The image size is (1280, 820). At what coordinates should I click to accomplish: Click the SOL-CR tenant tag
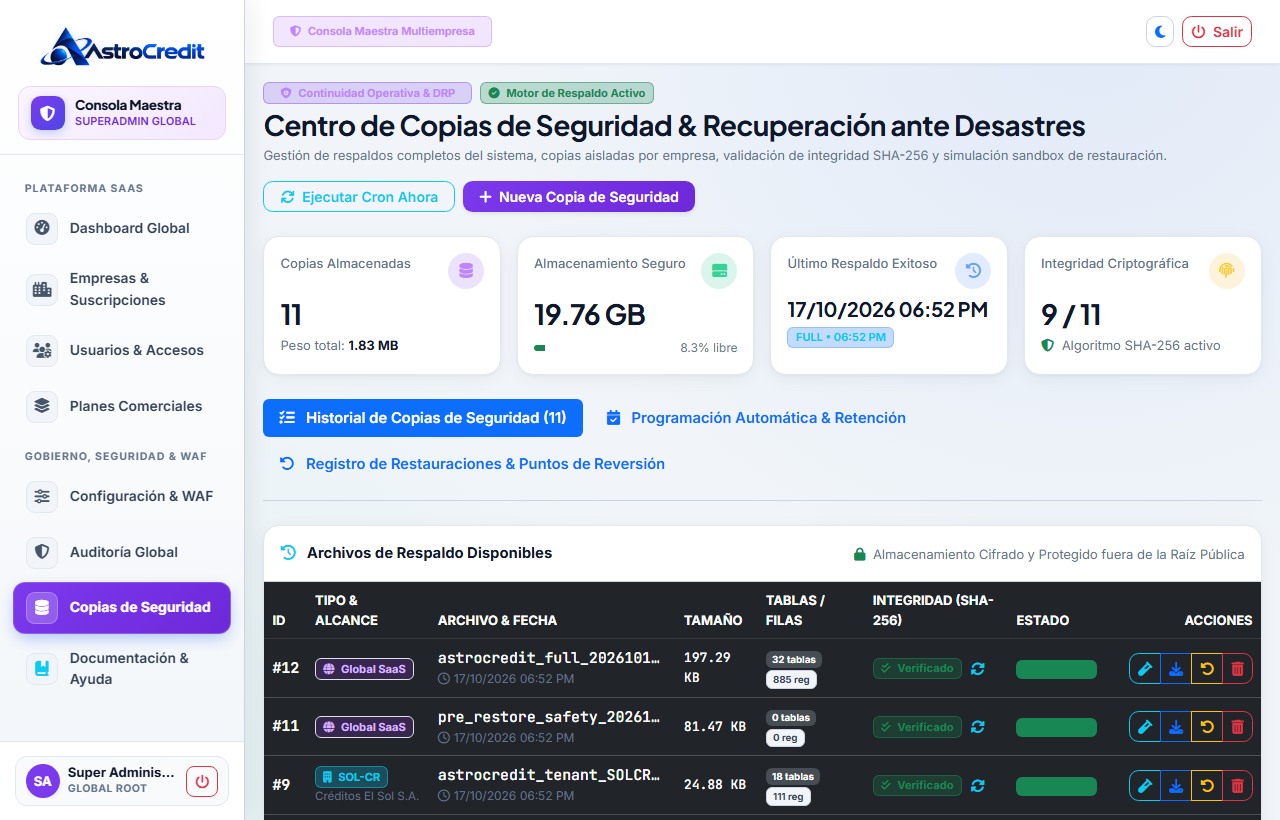pyautogui.click(x=351, y=777)
